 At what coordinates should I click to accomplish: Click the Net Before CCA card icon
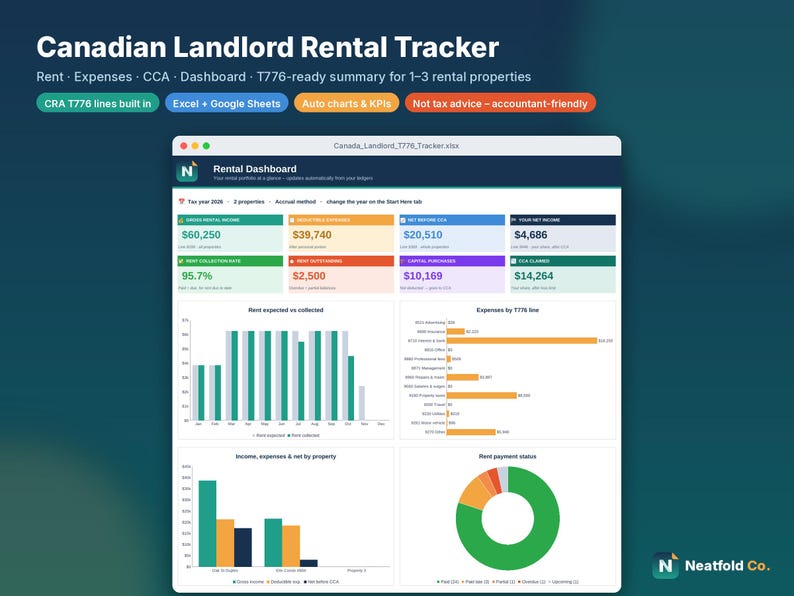pyautogui.click(x=403, y=220)
